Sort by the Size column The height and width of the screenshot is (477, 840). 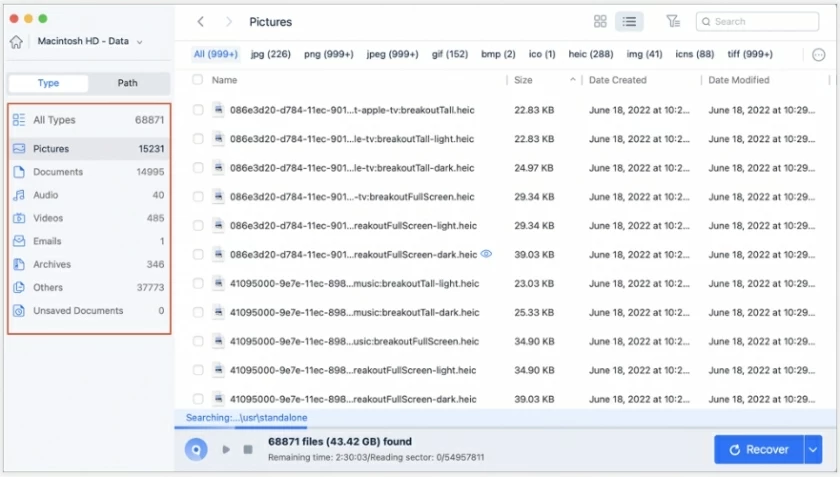point(524,80)
